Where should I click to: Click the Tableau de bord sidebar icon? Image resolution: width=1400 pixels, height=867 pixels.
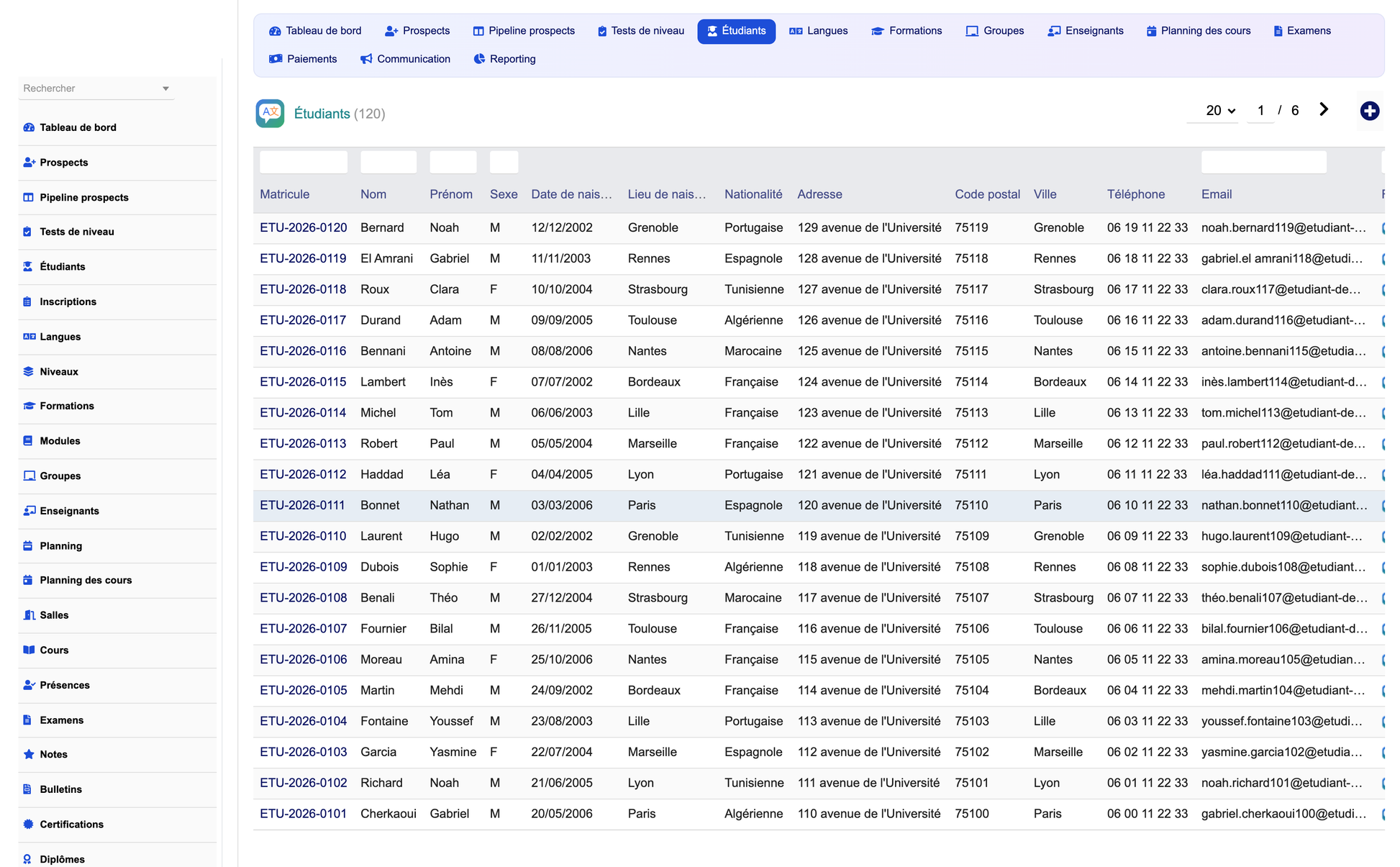point(29,127)
